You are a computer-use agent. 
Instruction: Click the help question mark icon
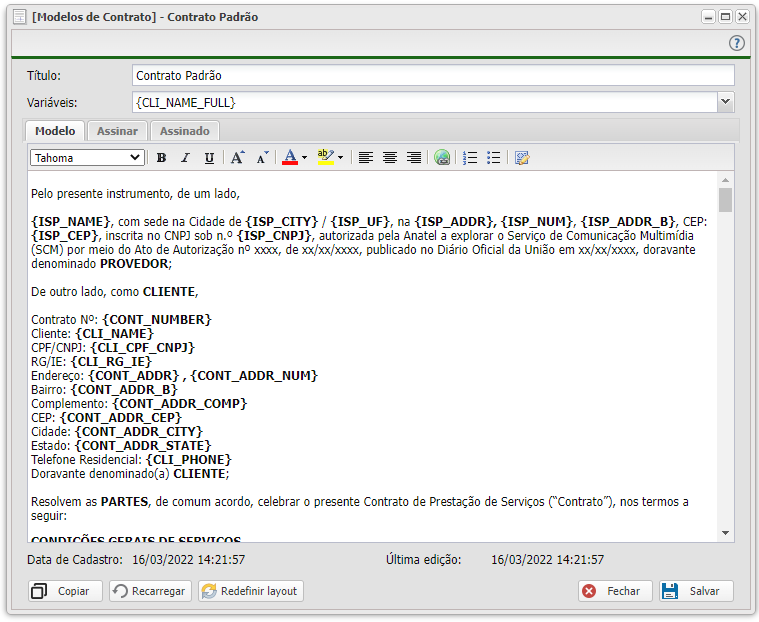pos(737,43)
